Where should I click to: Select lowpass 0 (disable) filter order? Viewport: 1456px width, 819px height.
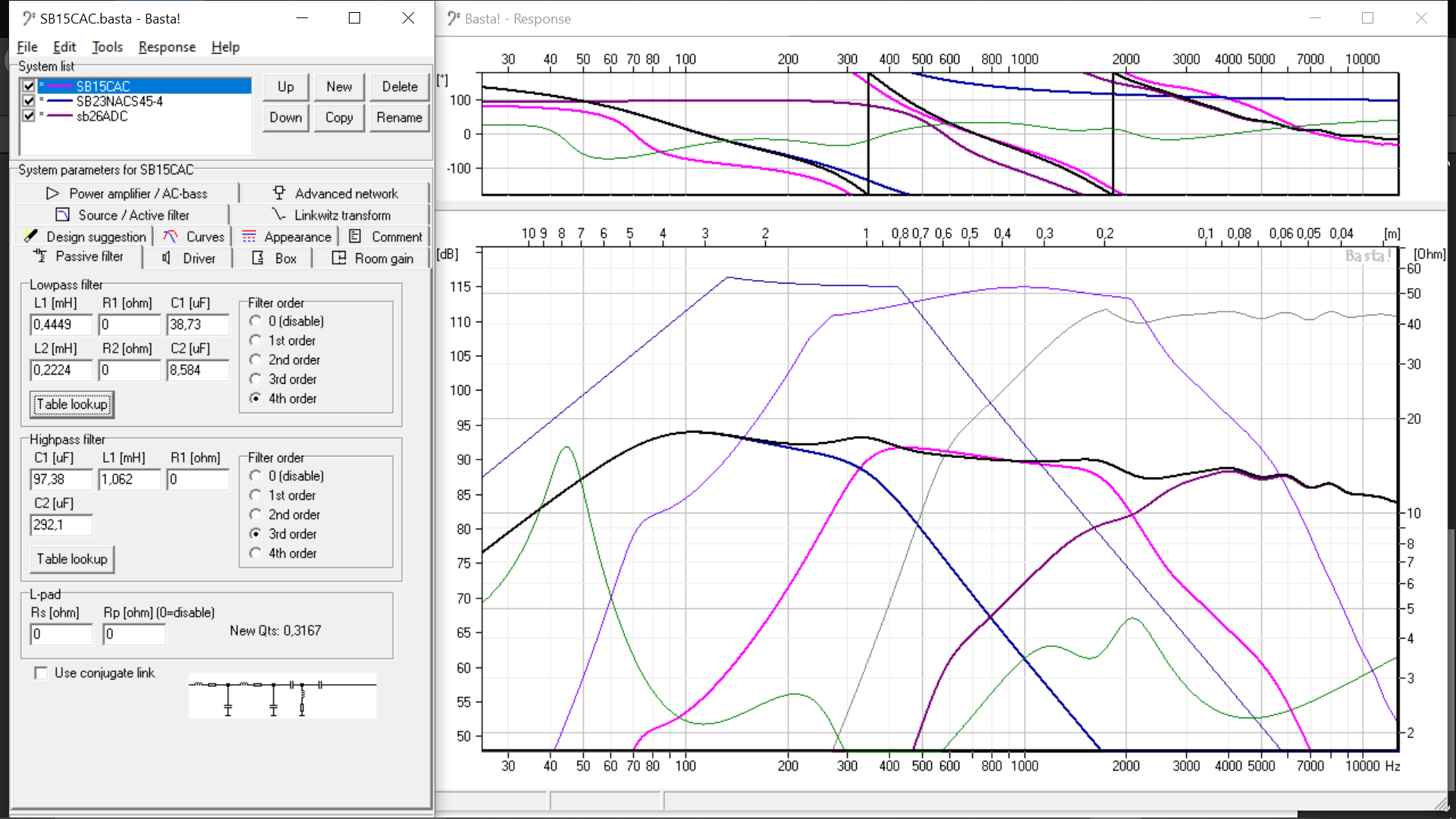[x=256, y=322]
